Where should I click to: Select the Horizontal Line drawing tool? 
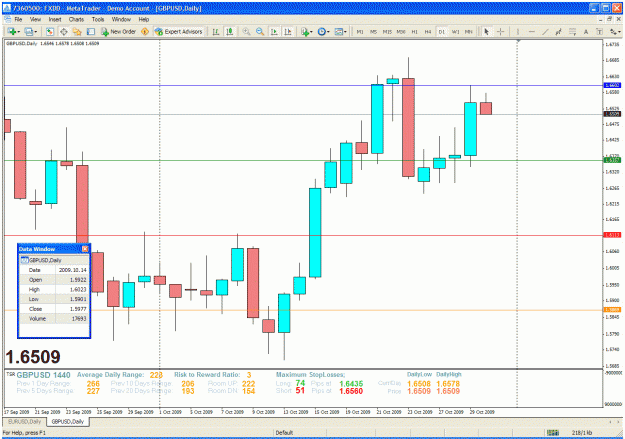pyautogui.click(x=531, y=31)
